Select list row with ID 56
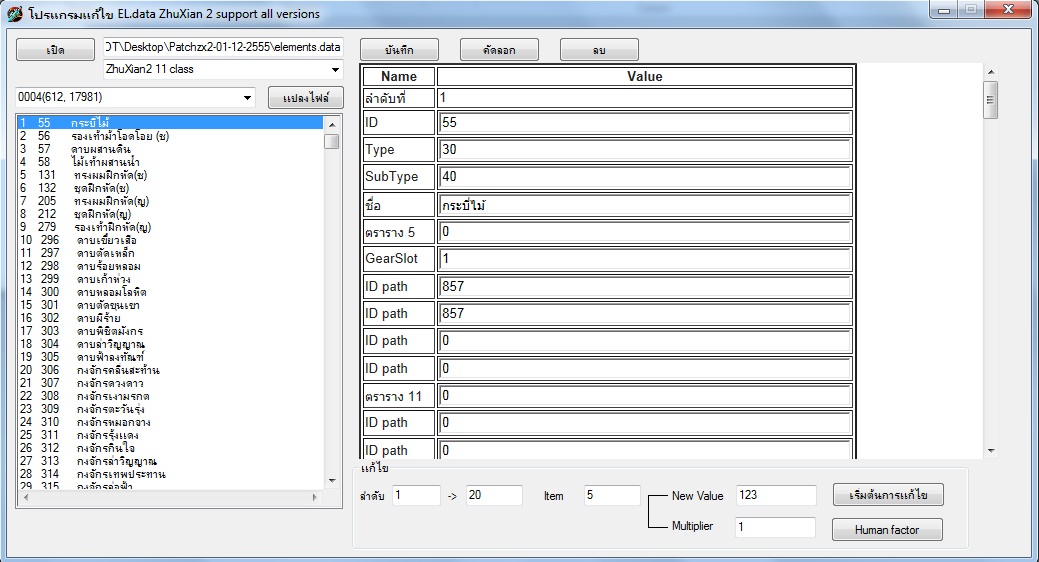1039x562 pixels. click(170, 136)
